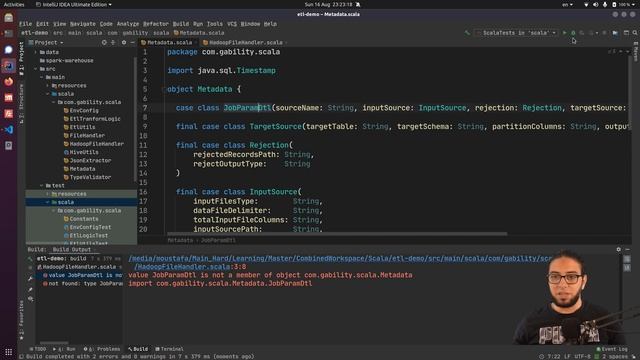Expand main resources folder
Screen dimensions: 640x360
[48, 86]
